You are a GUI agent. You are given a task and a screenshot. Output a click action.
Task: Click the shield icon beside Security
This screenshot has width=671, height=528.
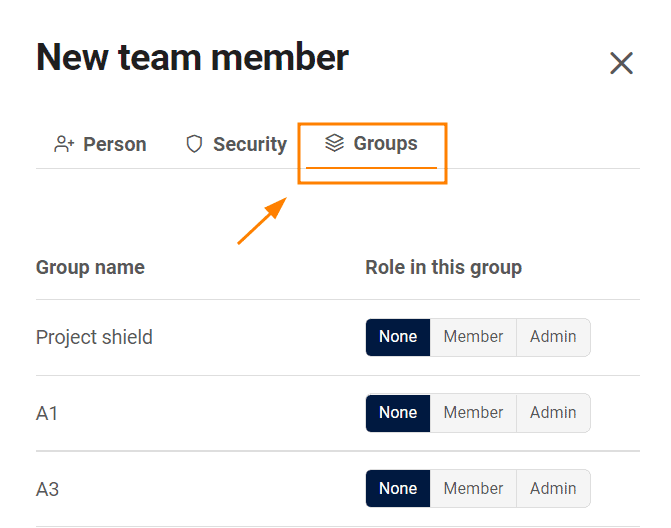(194, 145)
